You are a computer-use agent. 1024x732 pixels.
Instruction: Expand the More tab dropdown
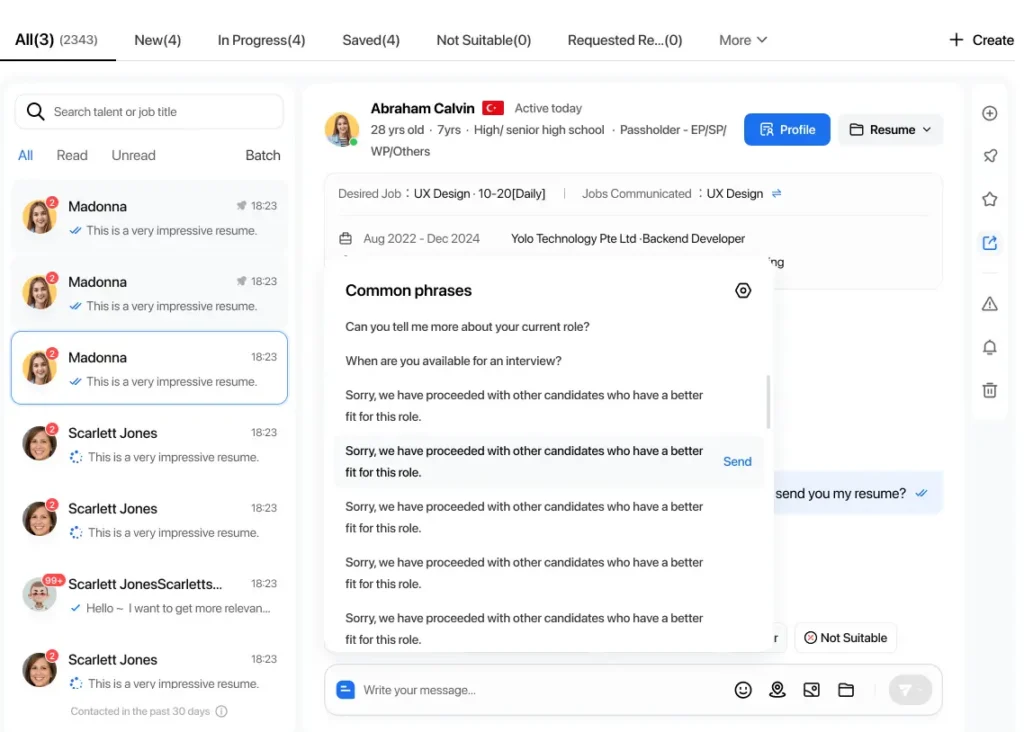(x=743, y=40)
